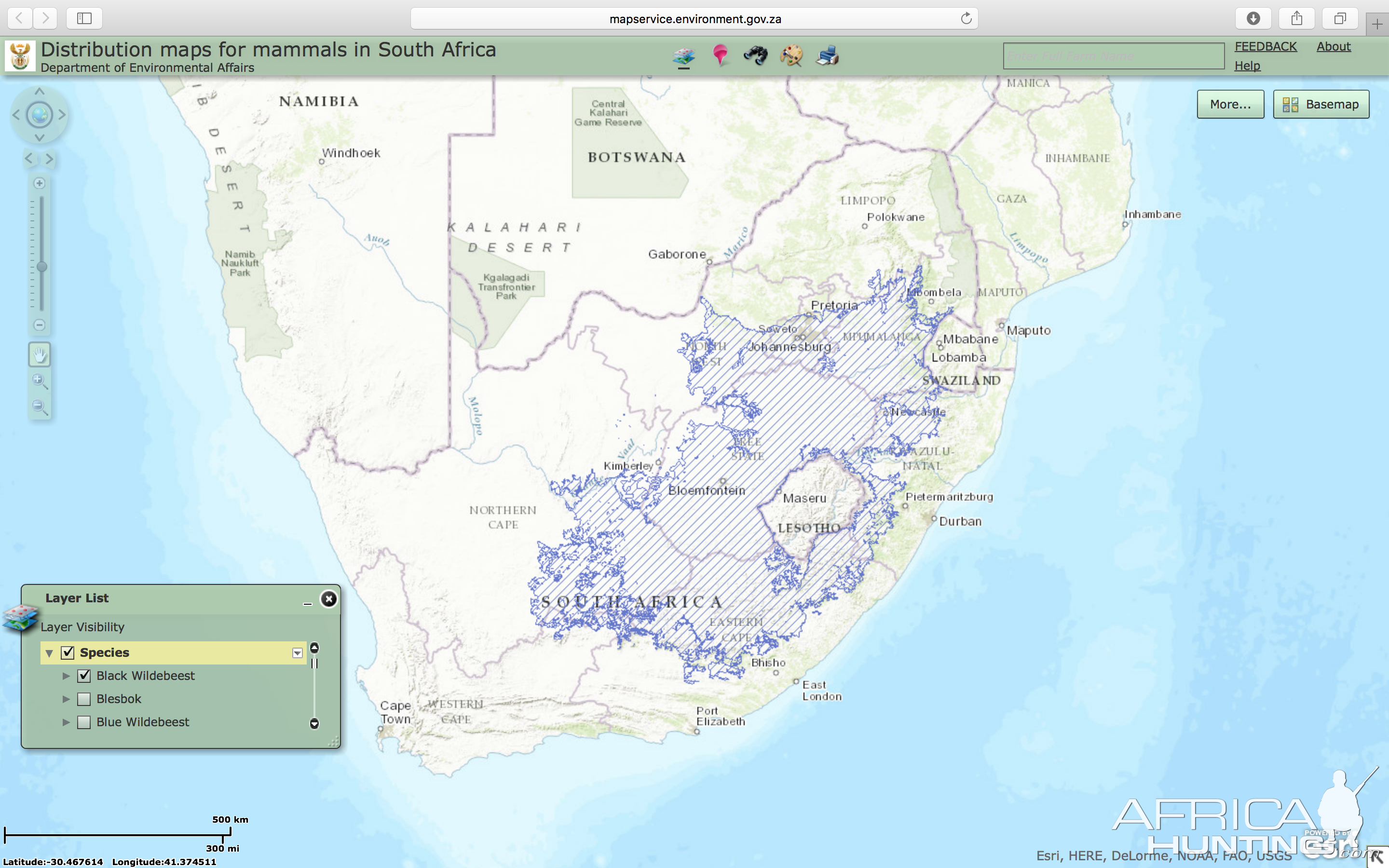Select the magnifier zoom-in tool
This screenshot has width=1389, height=868.
click(40, 381)
